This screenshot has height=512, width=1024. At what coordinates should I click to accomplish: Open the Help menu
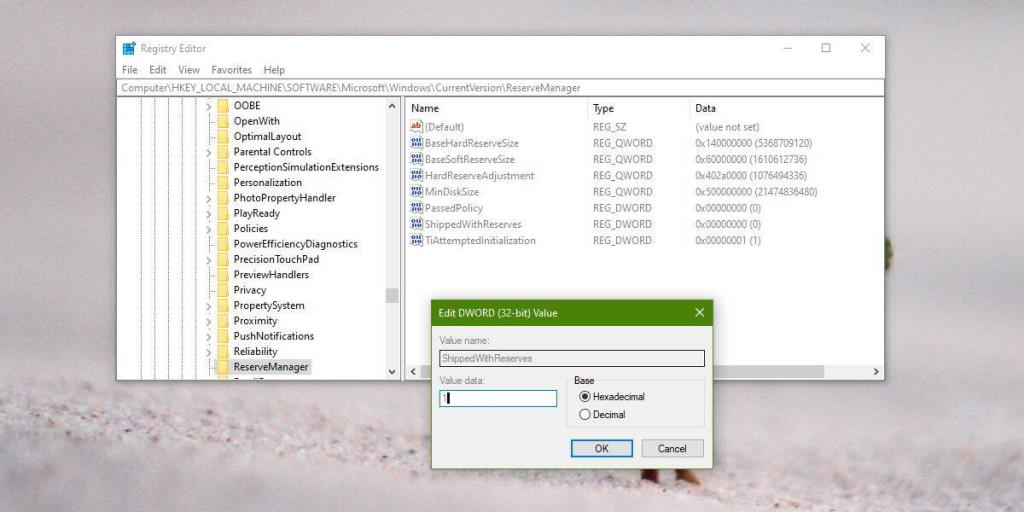[274, 70]
